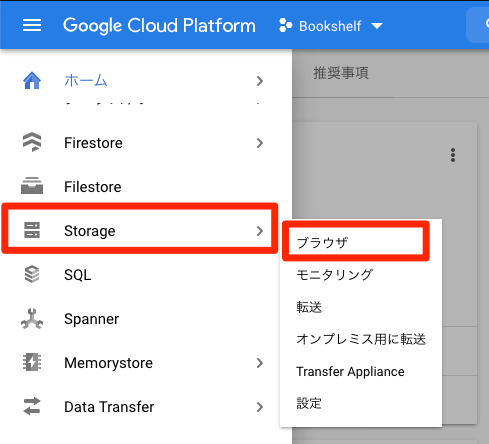
Task: Click the Firestore icon
Action: point(32,142)
